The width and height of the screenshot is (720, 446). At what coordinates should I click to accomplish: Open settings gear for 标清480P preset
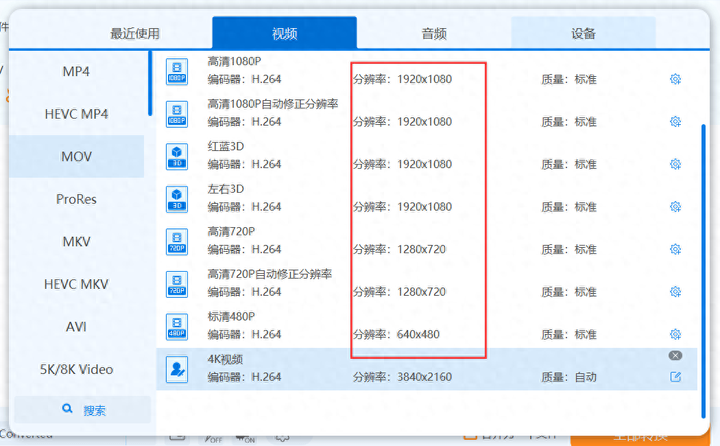[x=675, y=334]
